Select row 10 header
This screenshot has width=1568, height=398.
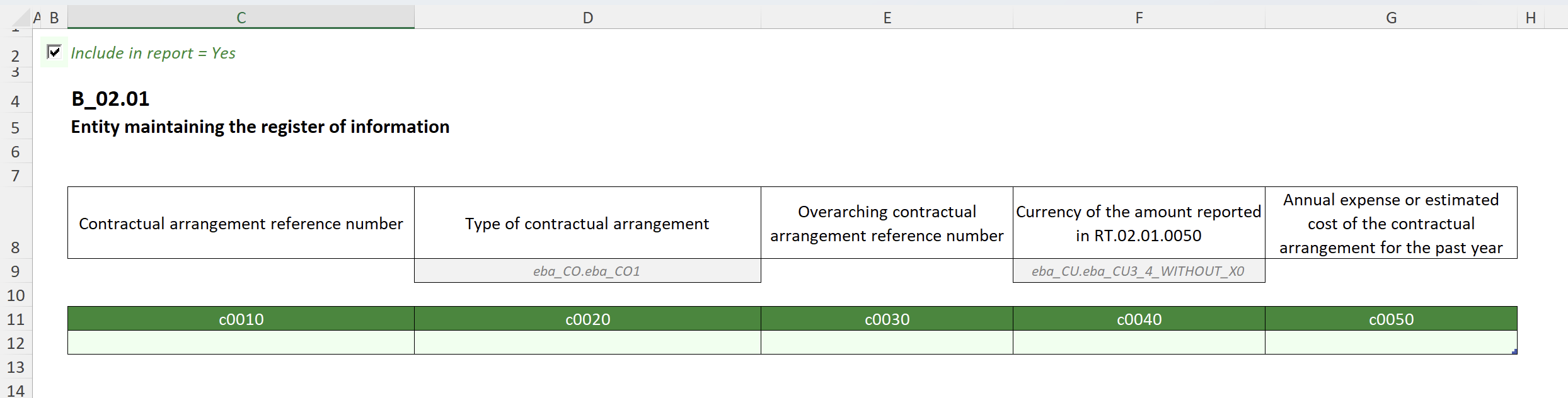[16, 295]
